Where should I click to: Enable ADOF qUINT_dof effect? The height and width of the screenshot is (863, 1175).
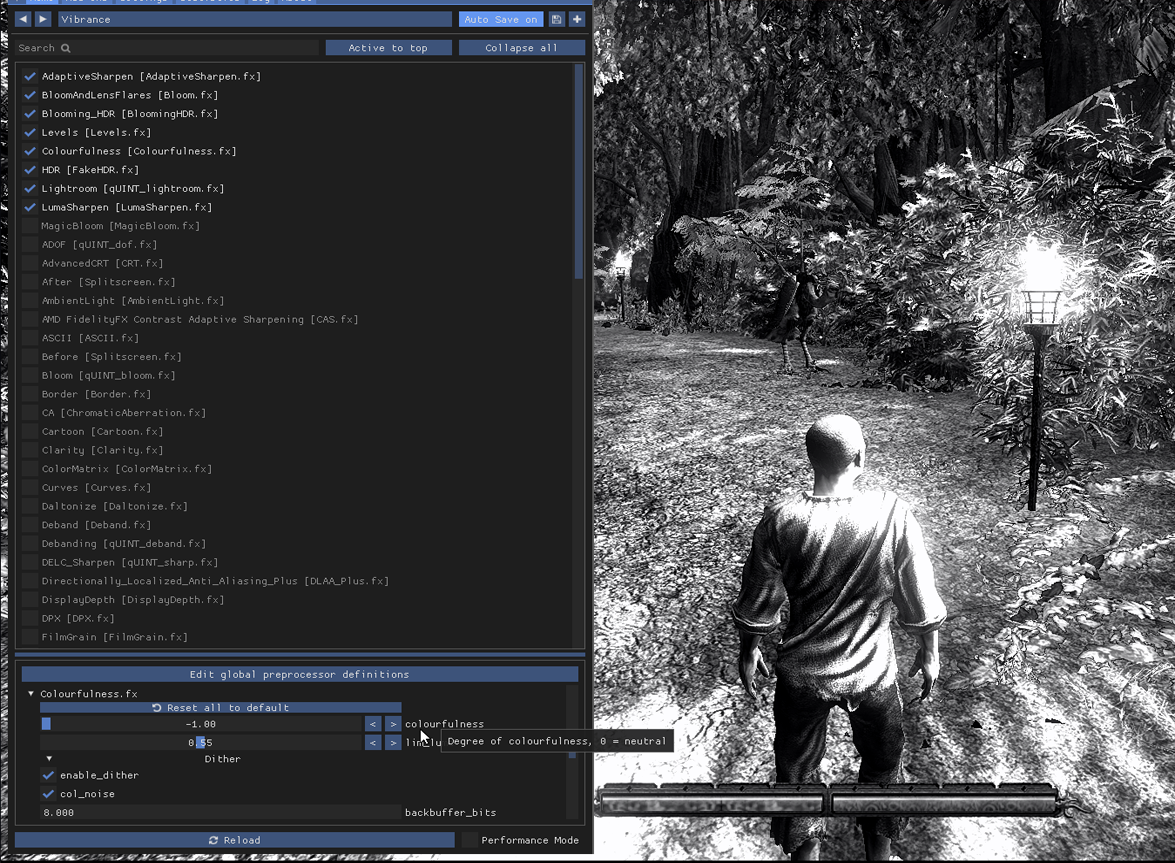pos(30,244)
